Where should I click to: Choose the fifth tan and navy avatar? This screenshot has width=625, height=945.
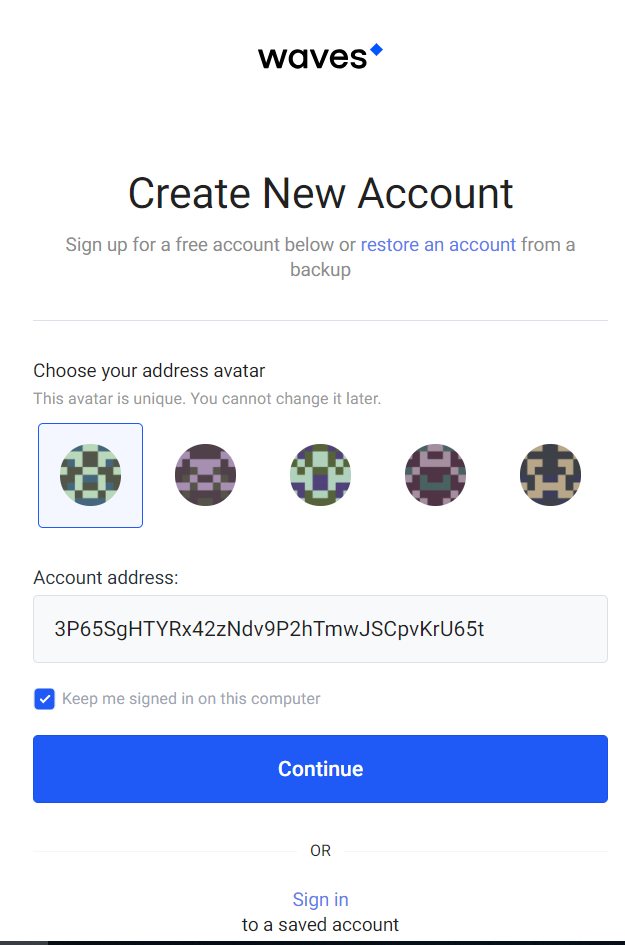click(x=550, y=475)
